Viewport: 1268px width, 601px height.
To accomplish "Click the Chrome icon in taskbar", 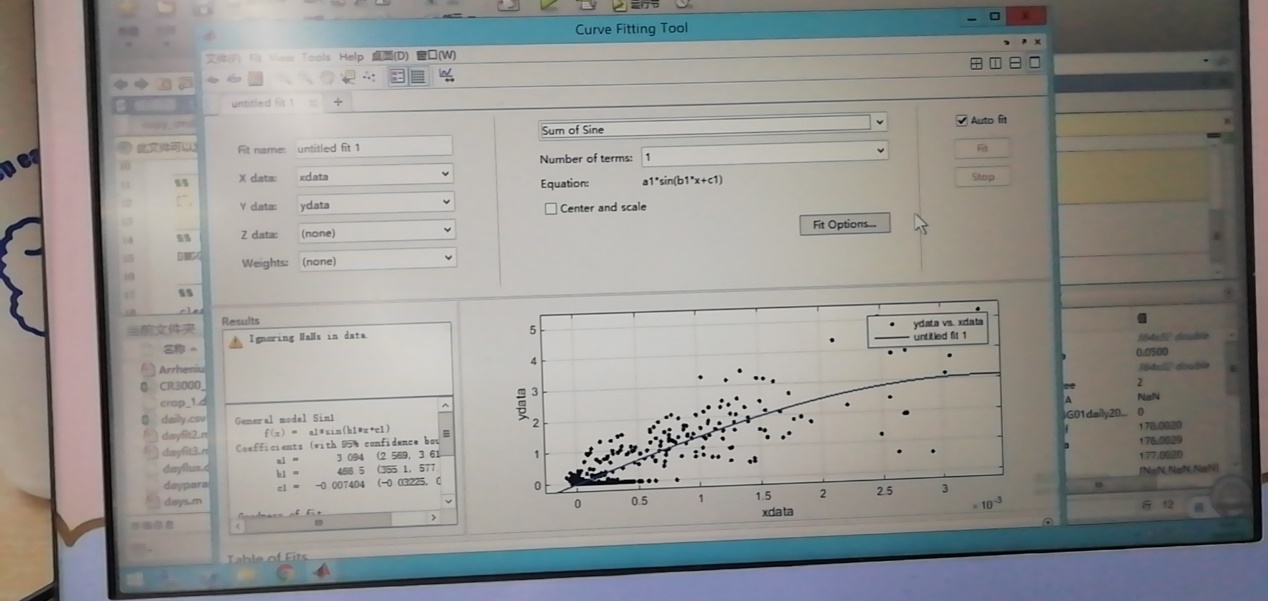I will pyautogui.click(x=284, y=572).
